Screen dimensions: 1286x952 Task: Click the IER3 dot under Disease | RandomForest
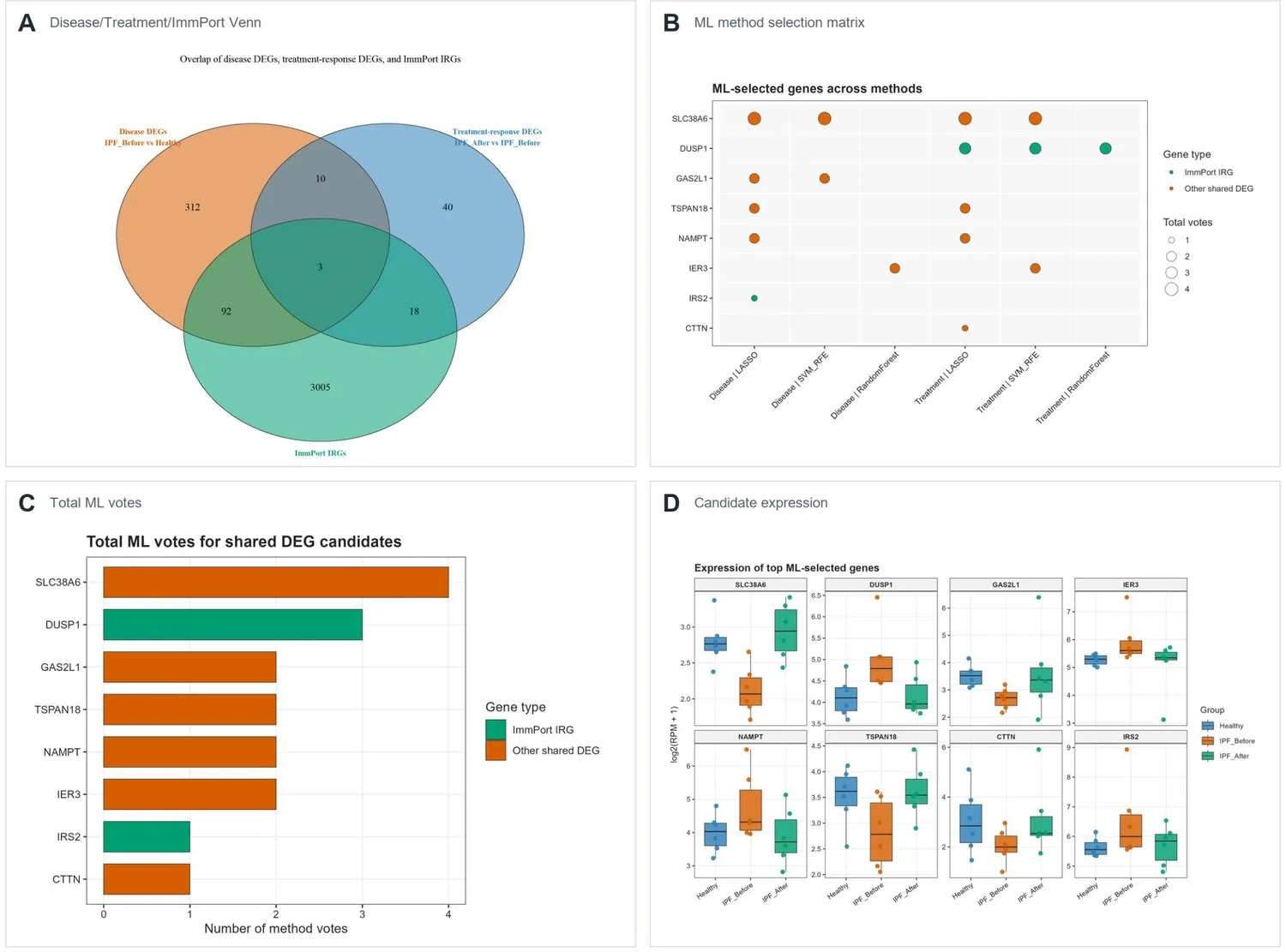click(895, 268)
